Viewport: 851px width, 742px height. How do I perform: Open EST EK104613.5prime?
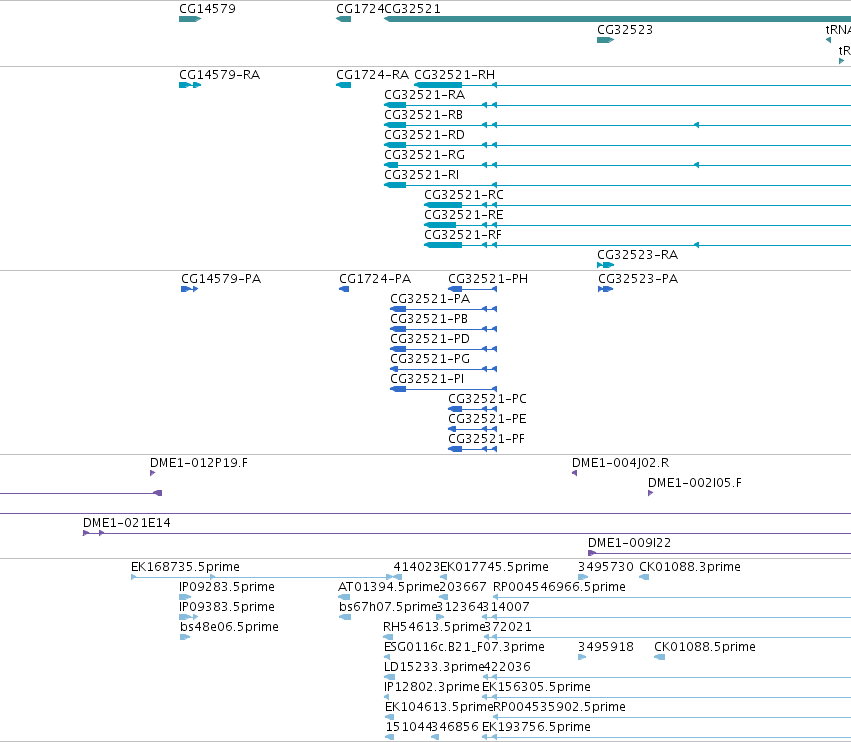(439, 708)
